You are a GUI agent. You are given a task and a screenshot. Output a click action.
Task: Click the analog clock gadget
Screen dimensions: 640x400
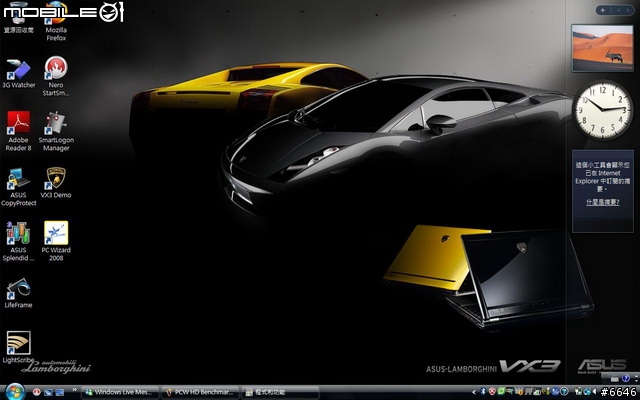coord(602,109)
